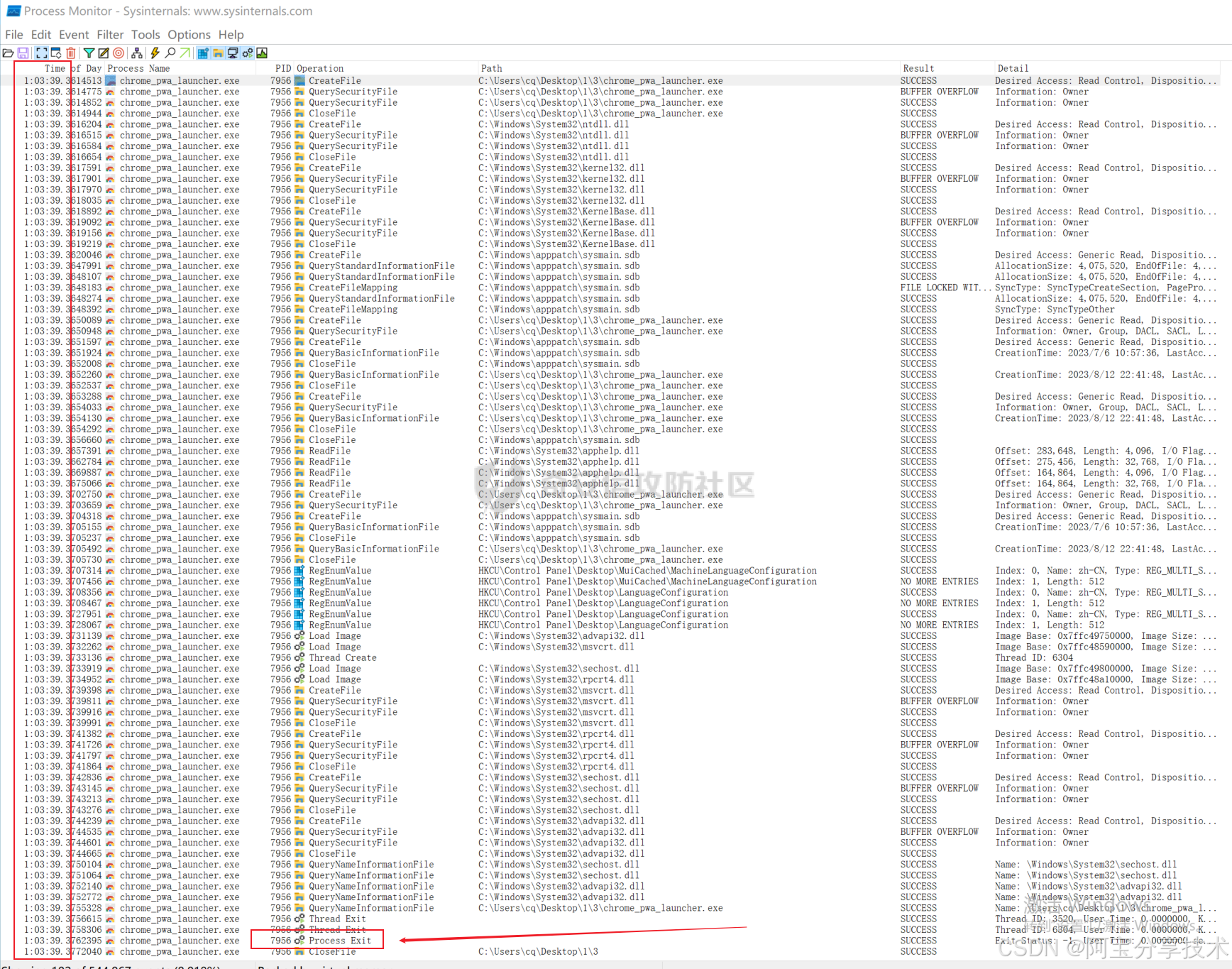Toggle showing file system activity events
The height and width of the screenshot is (969, 1232).
pos(218,53)
